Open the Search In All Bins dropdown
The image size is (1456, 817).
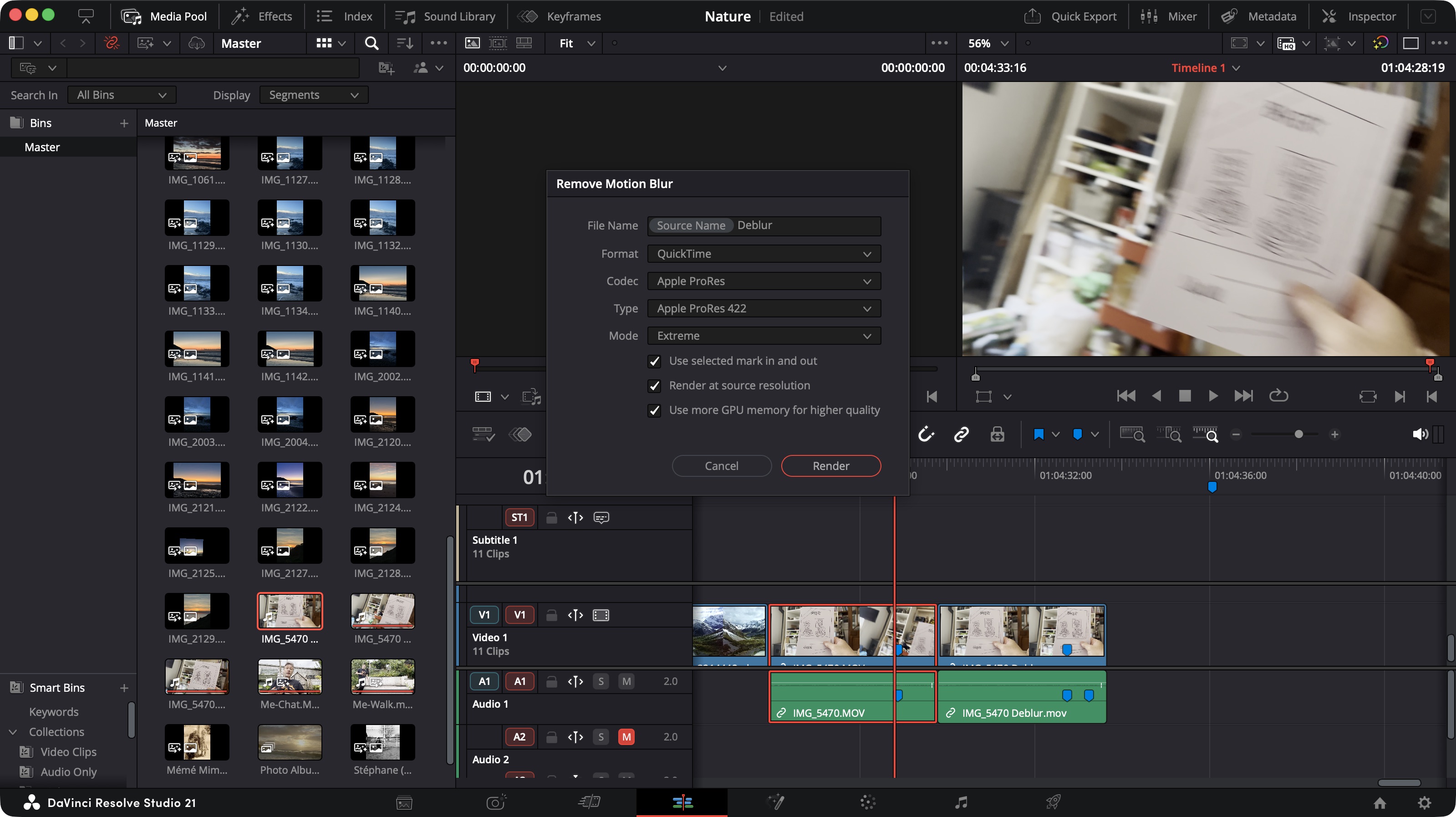tap(122, 95)
